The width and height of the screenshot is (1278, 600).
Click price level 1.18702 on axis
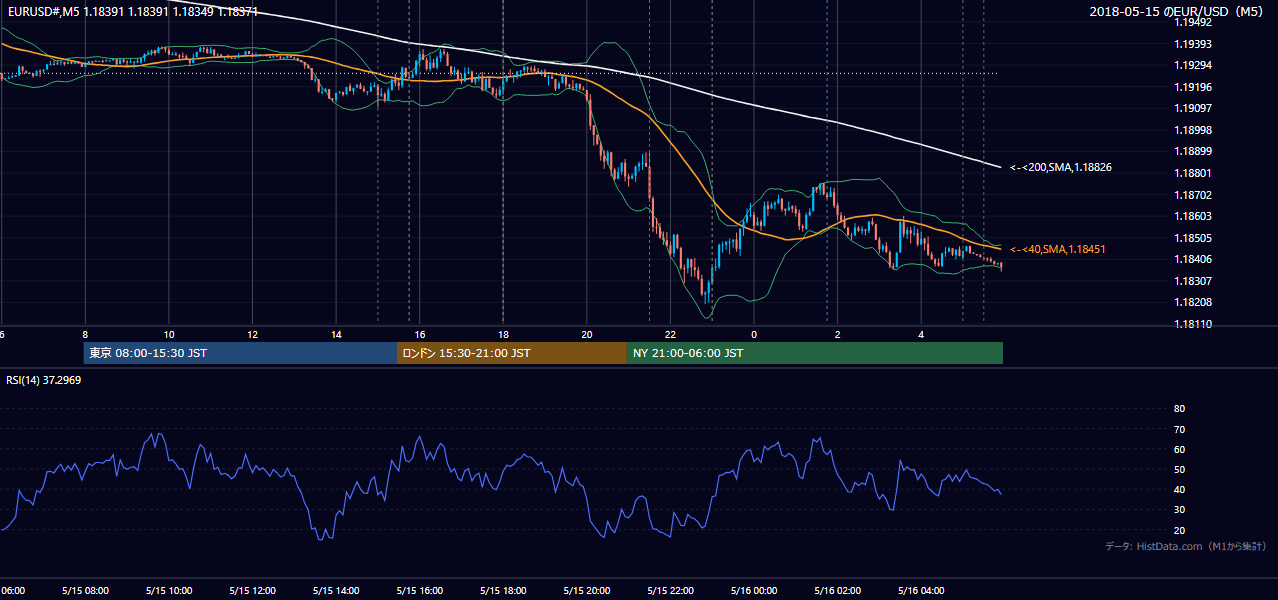tap(1193, 195)
